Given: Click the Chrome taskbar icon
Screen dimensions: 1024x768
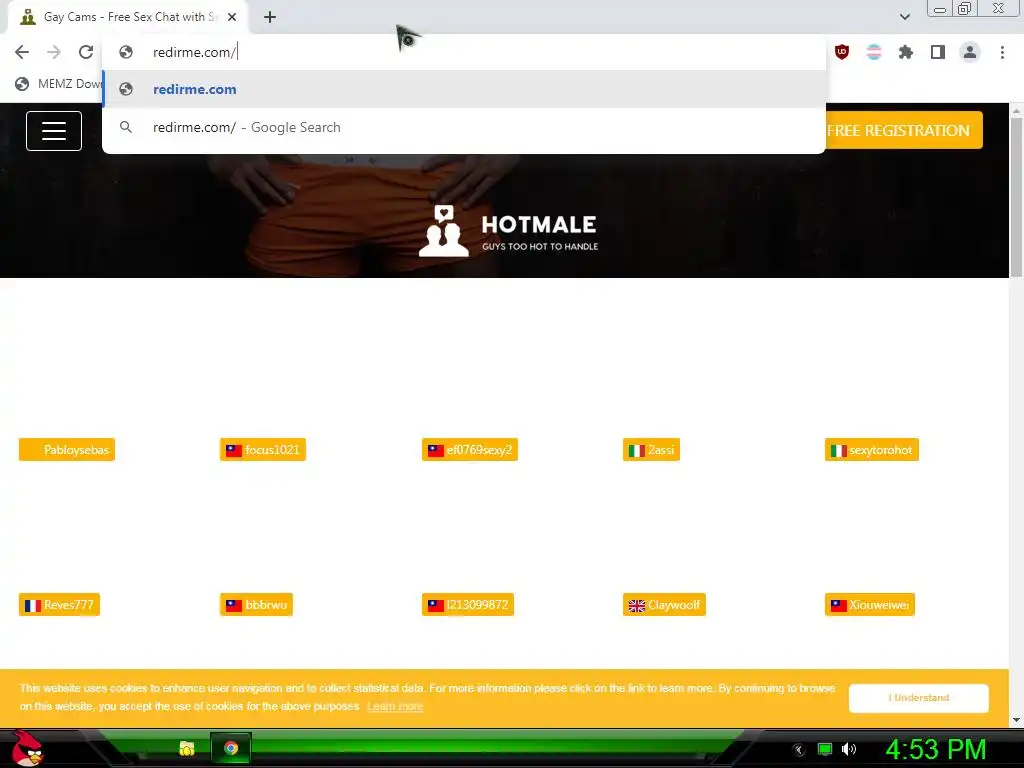Looking at the screenshot, I should 231,748.
